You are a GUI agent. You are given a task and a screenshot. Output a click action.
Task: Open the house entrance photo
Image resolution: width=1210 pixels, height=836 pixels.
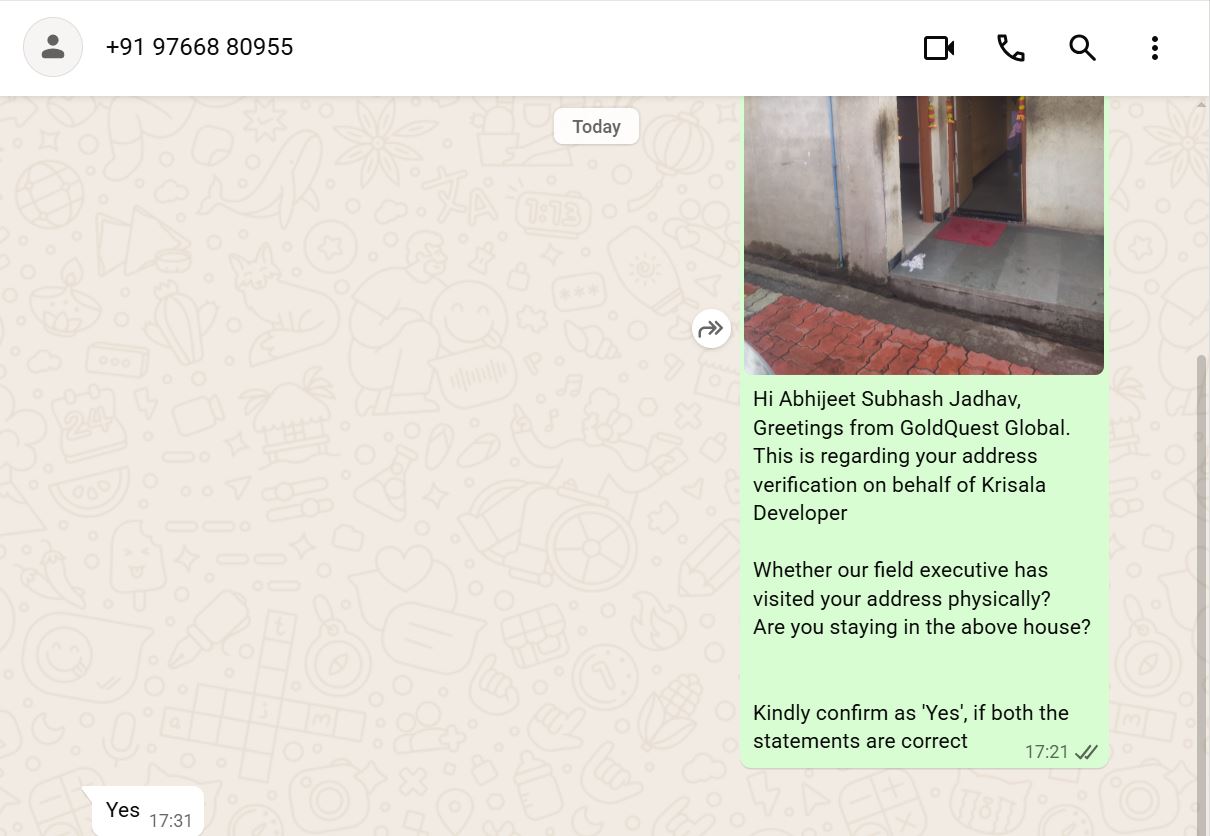923,235
